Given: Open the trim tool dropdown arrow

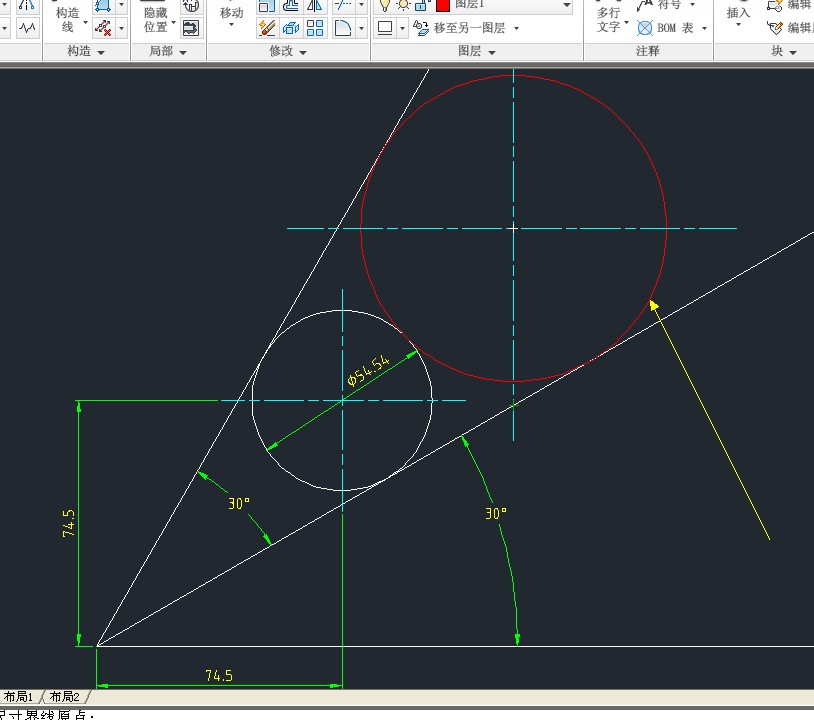Looking at the screenshot, I should (361, 5).
